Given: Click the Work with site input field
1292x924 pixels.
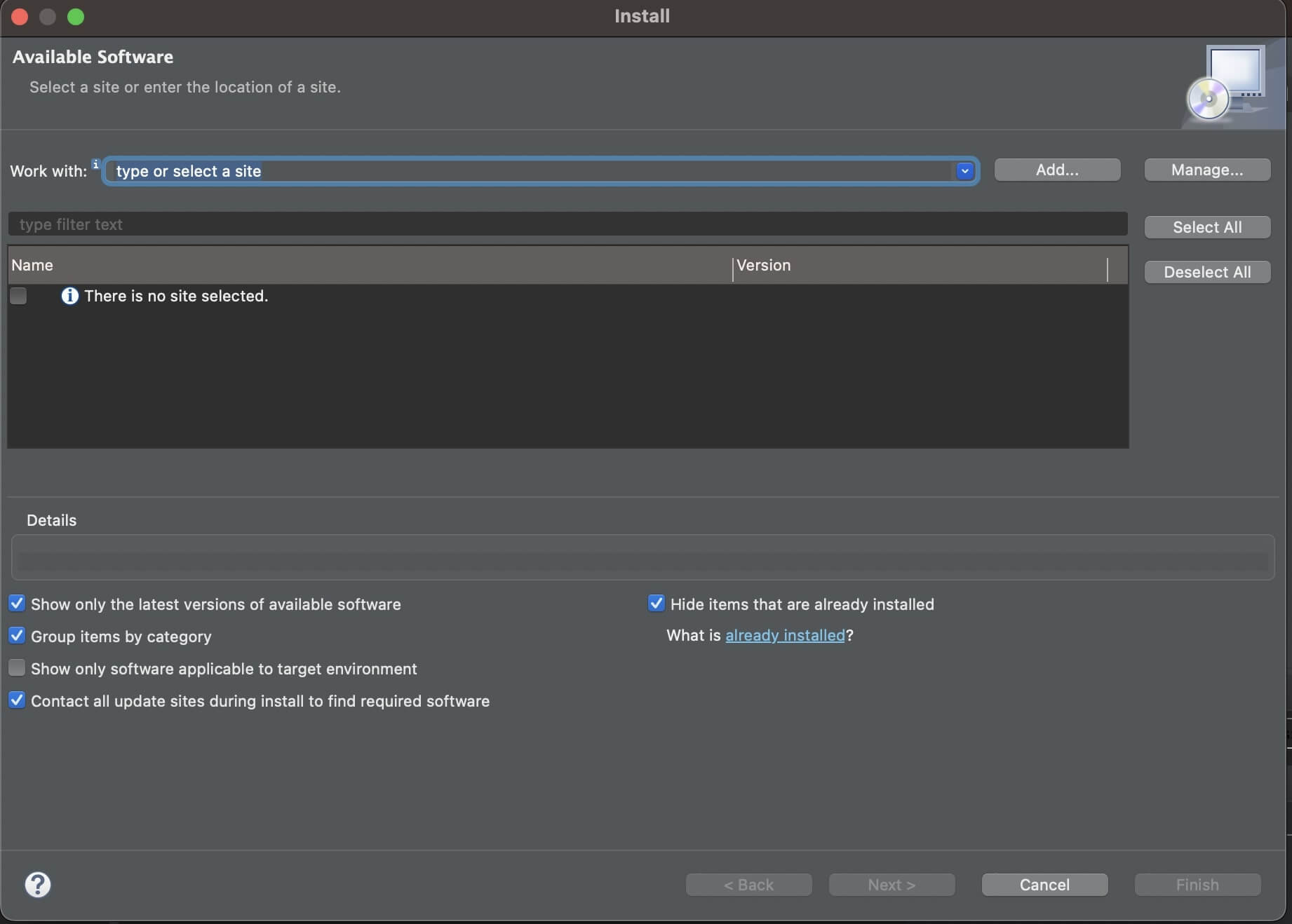Looking at the screenshot, I should [491, 170].
